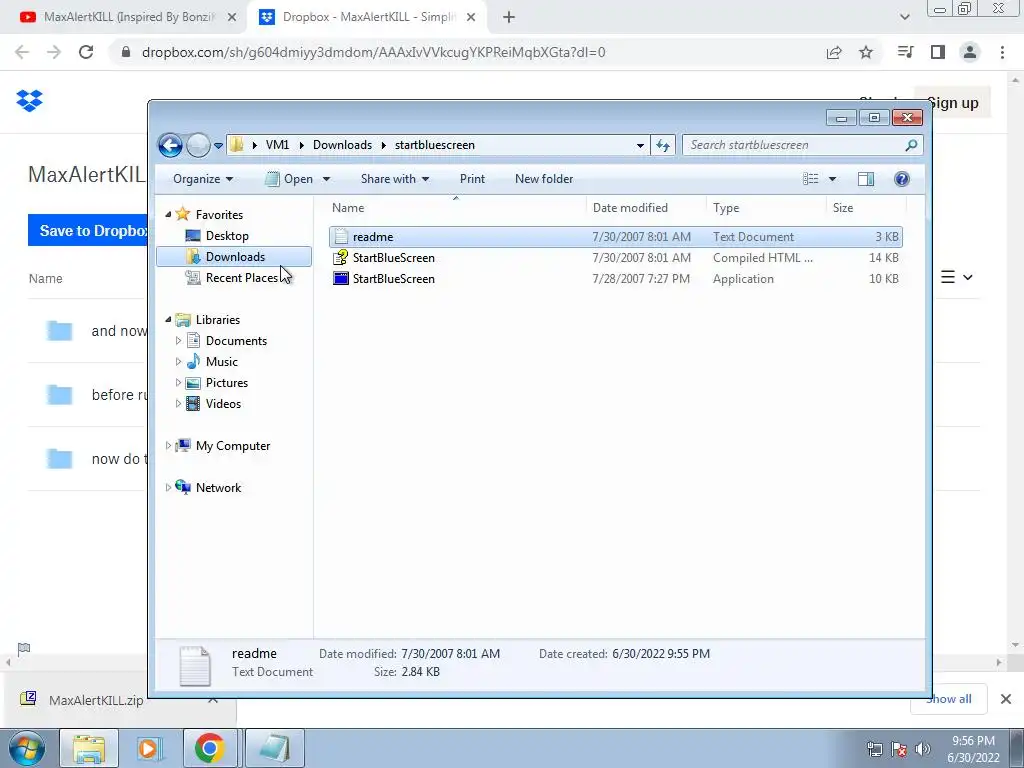Open the Share with menu
This screenshot has width=1024, height=768.
click(394, 179)
